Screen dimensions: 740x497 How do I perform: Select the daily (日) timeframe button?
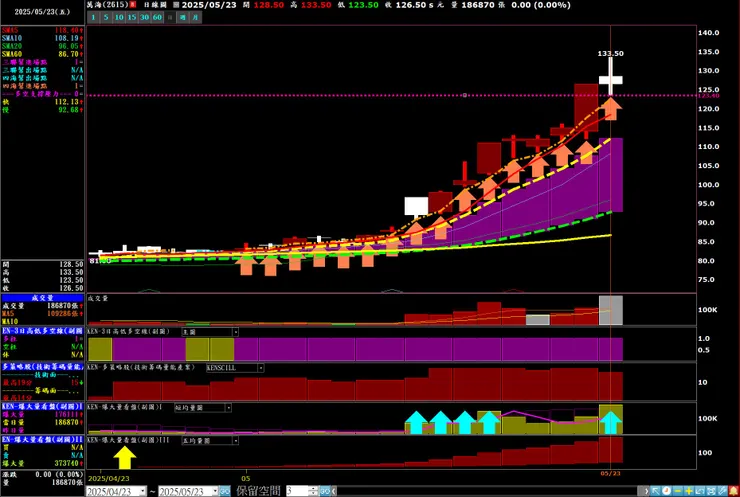coord(170,17)
